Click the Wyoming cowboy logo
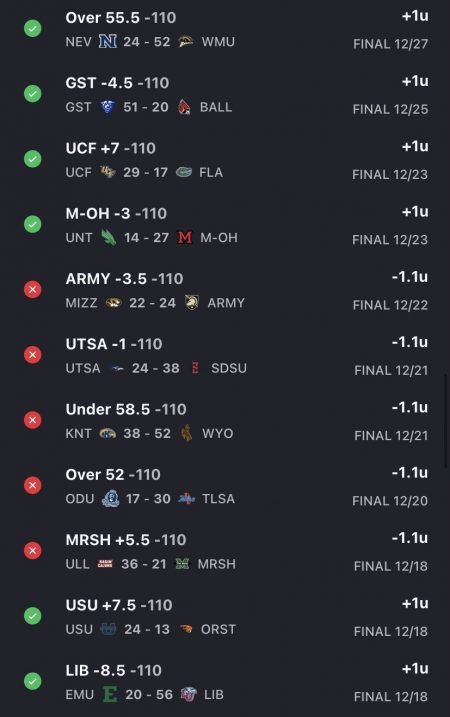450x717 pixels. point(187,433)
